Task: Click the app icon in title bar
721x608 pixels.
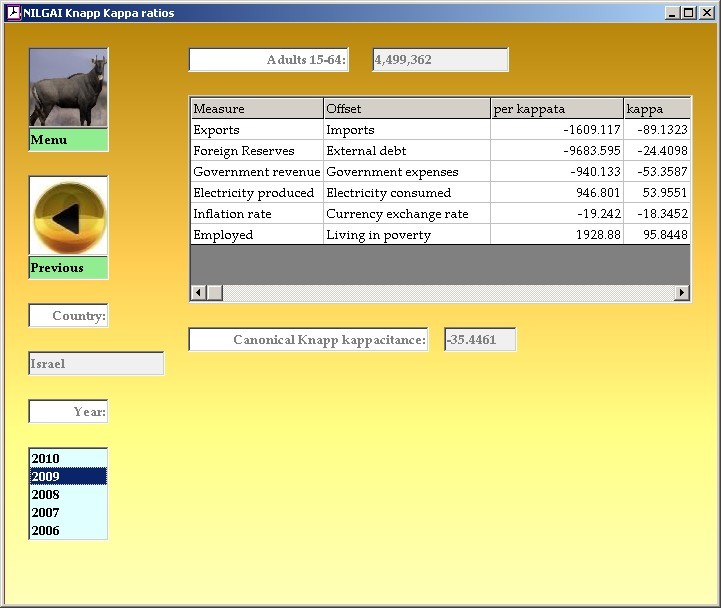Action: pyautogui.click(x=13, y=13)
